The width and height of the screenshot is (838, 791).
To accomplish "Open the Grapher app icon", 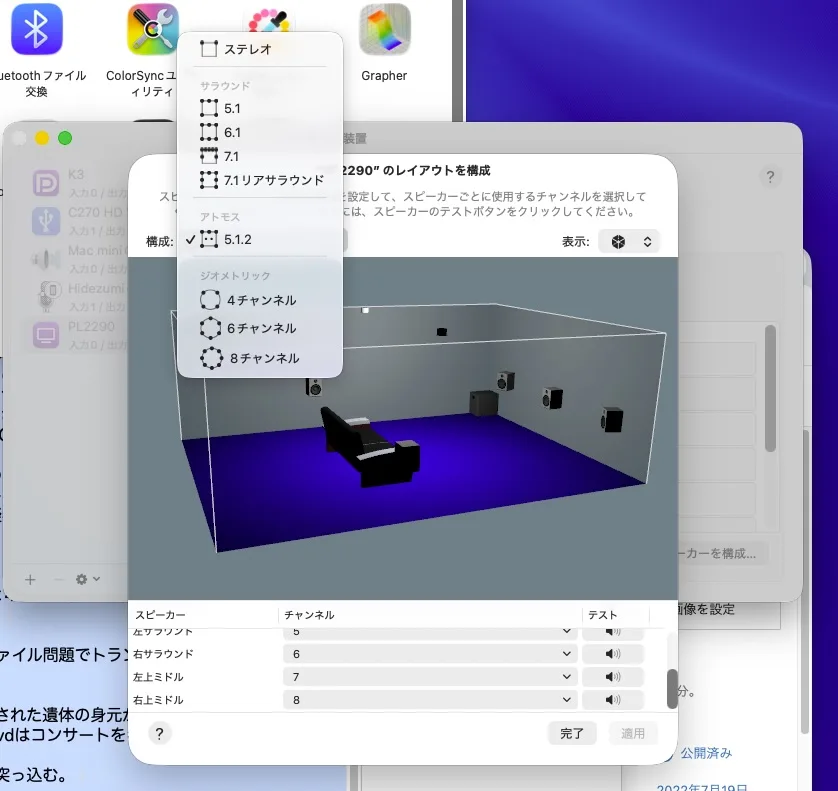I will pyautogui.click(x=384, y=30).
